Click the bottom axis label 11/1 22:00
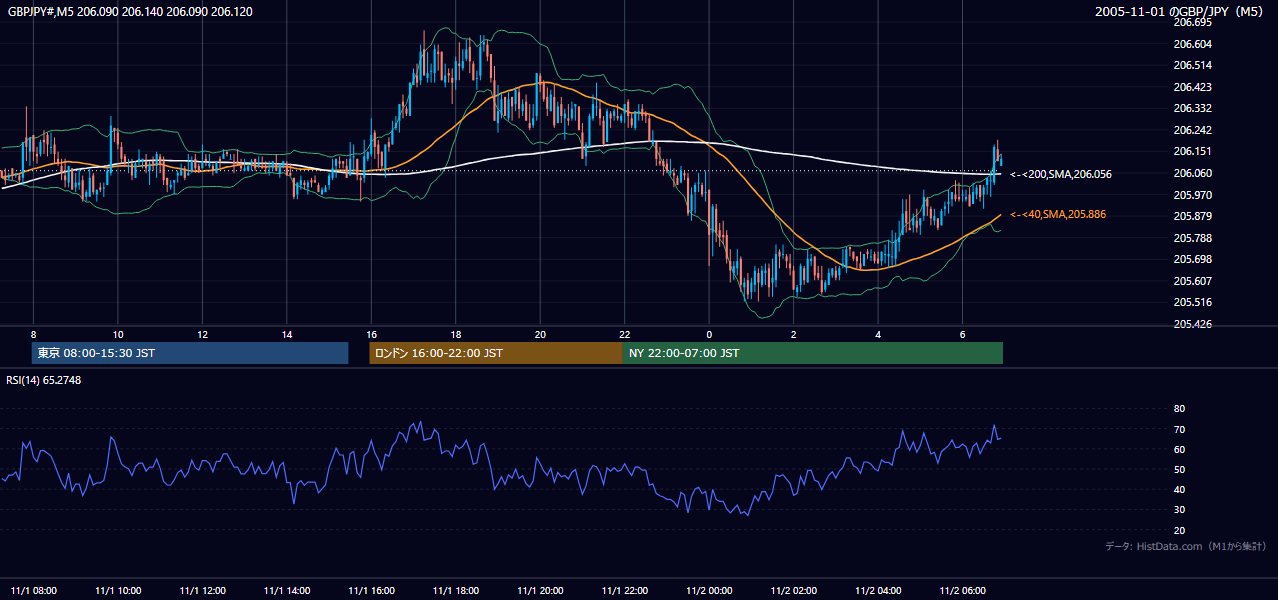Screen dimensions: 1278x600 (624, 590)
